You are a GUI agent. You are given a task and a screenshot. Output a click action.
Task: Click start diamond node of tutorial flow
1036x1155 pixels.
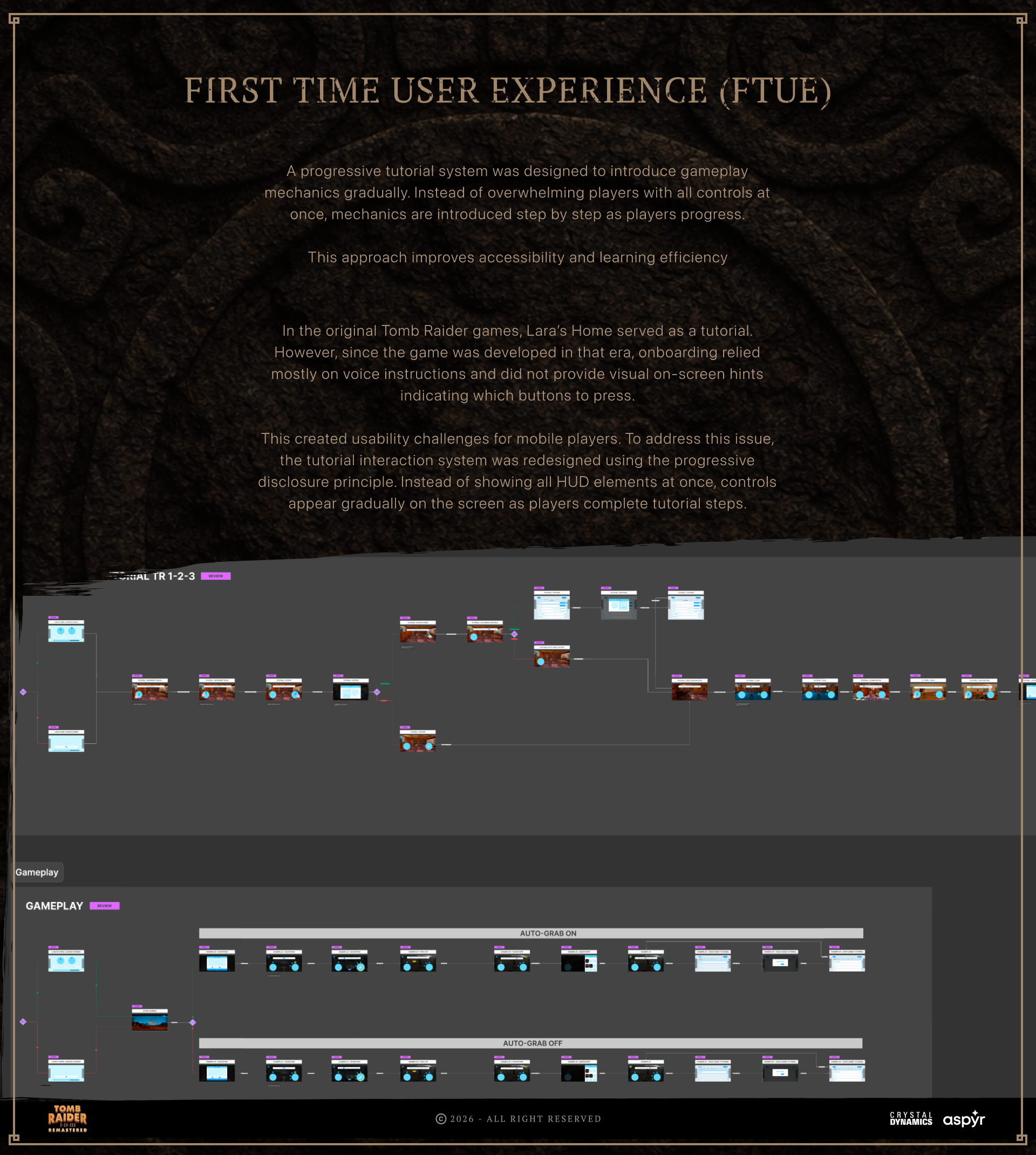23,691
